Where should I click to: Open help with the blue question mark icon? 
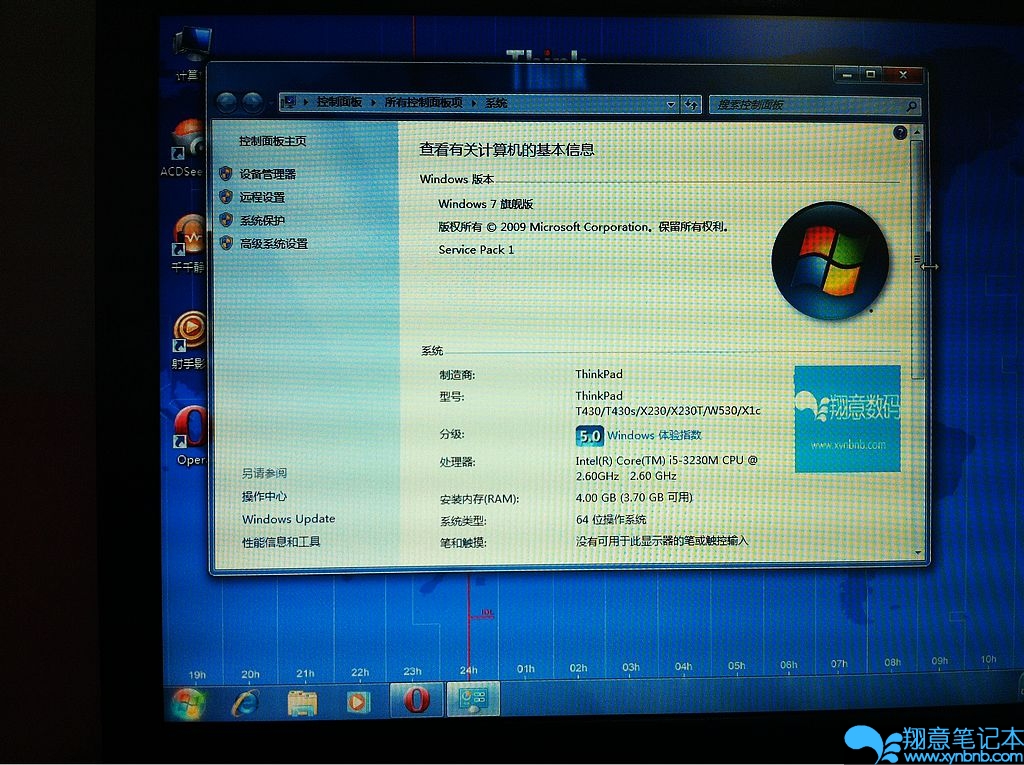coord(900,133)
